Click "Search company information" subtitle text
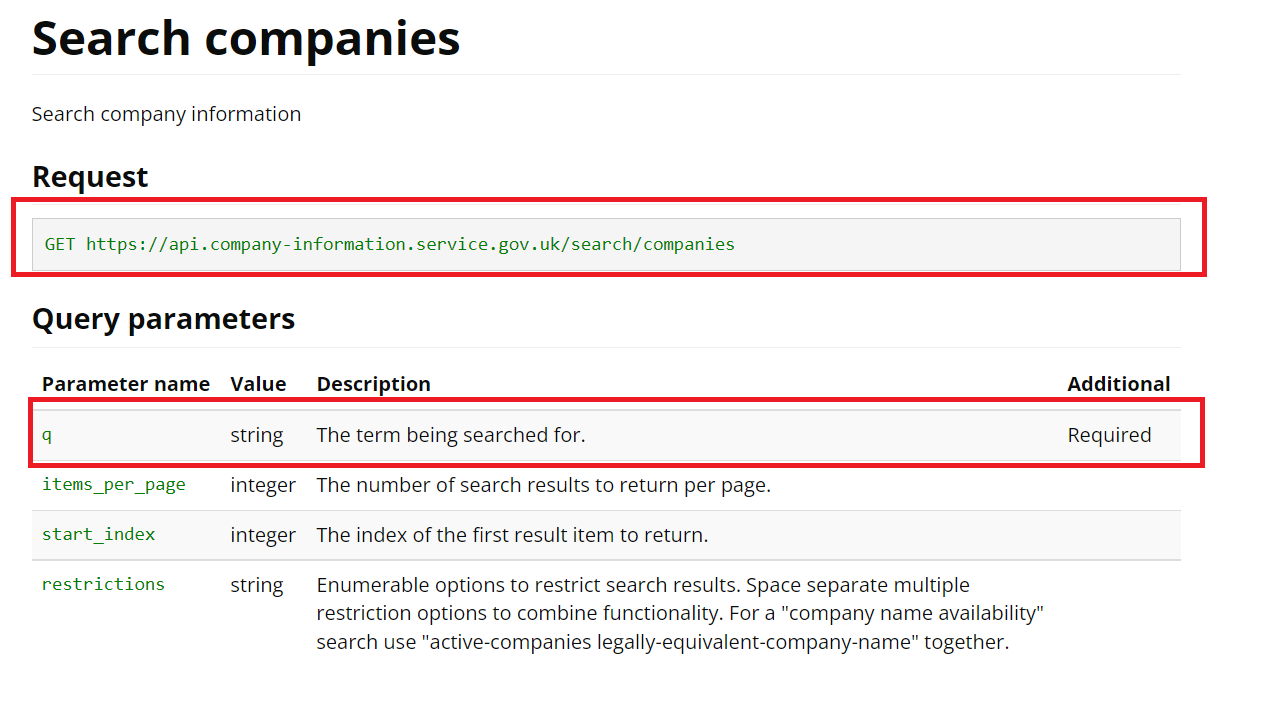Image resolution: width=1280 pixels, height=720 pixels. [x=166, y=114]
